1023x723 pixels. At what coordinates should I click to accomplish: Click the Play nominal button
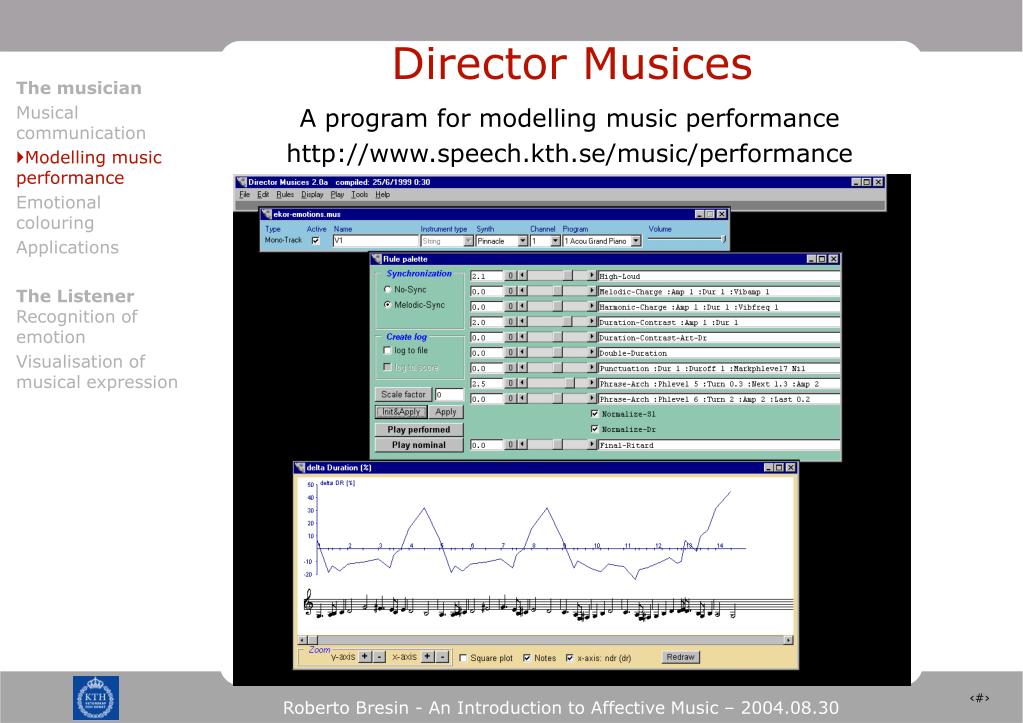click(x=419, y=445)
